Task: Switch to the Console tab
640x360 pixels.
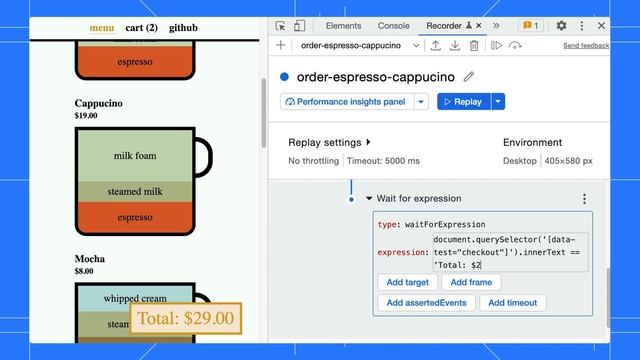Action: click(393, 26)
